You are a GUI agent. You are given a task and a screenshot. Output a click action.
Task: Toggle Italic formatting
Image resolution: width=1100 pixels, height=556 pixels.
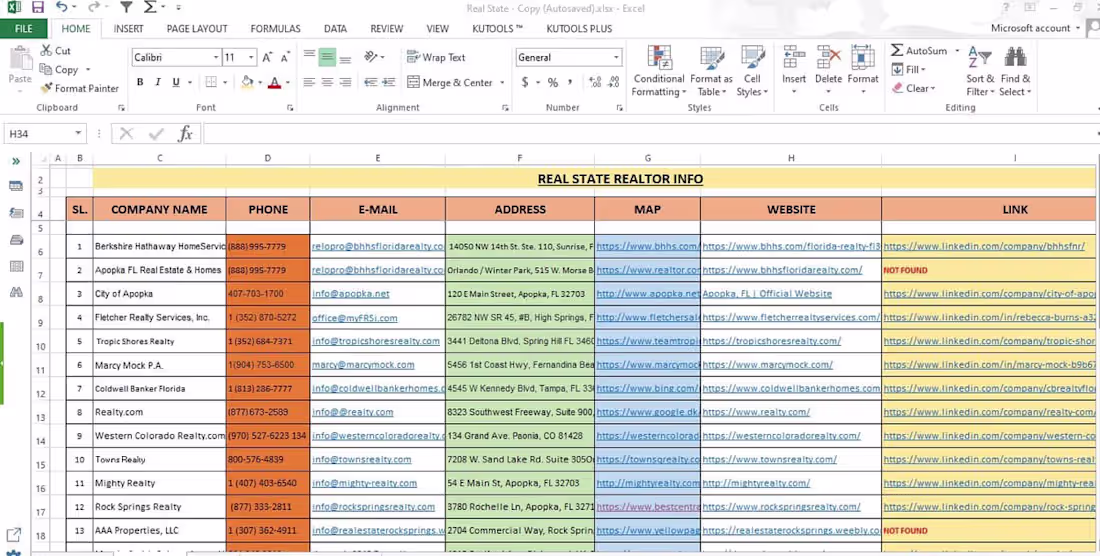point(159,82)
